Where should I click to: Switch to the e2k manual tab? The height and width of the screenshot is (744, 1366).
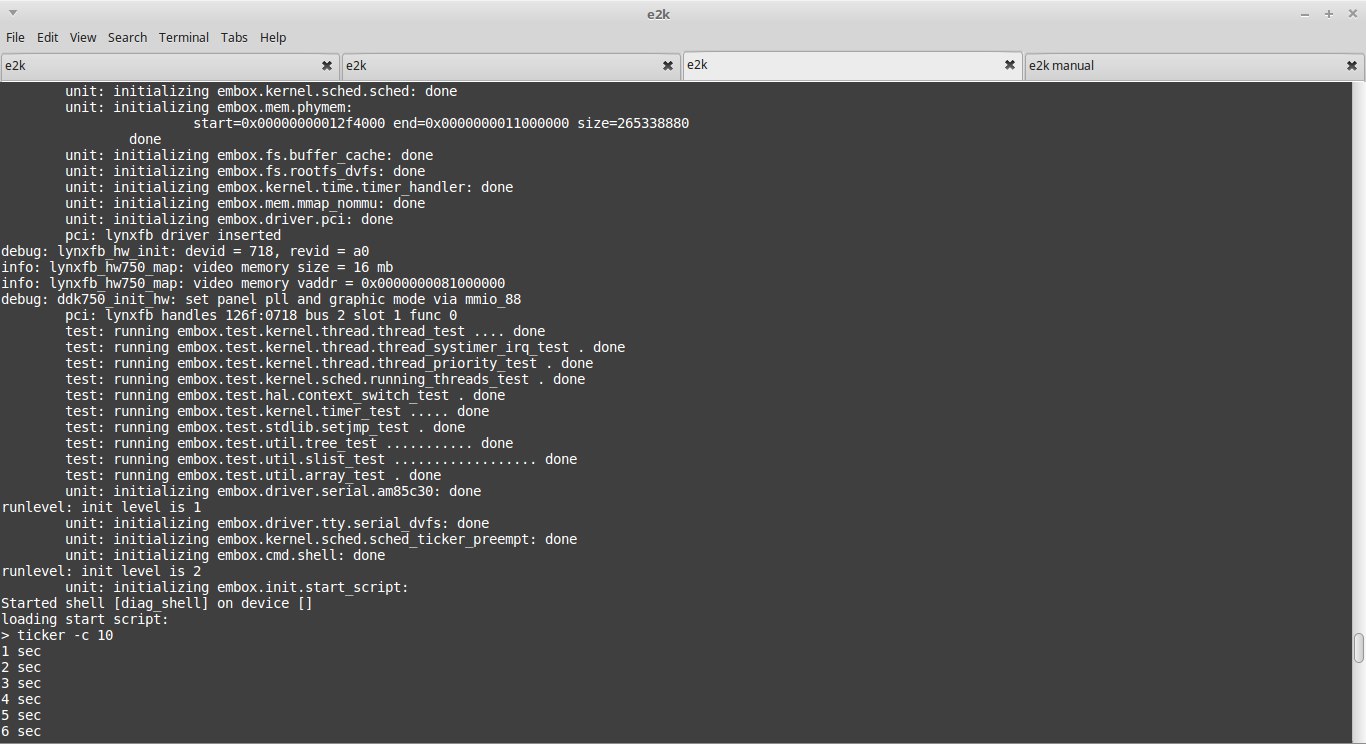click(1194, 65)
